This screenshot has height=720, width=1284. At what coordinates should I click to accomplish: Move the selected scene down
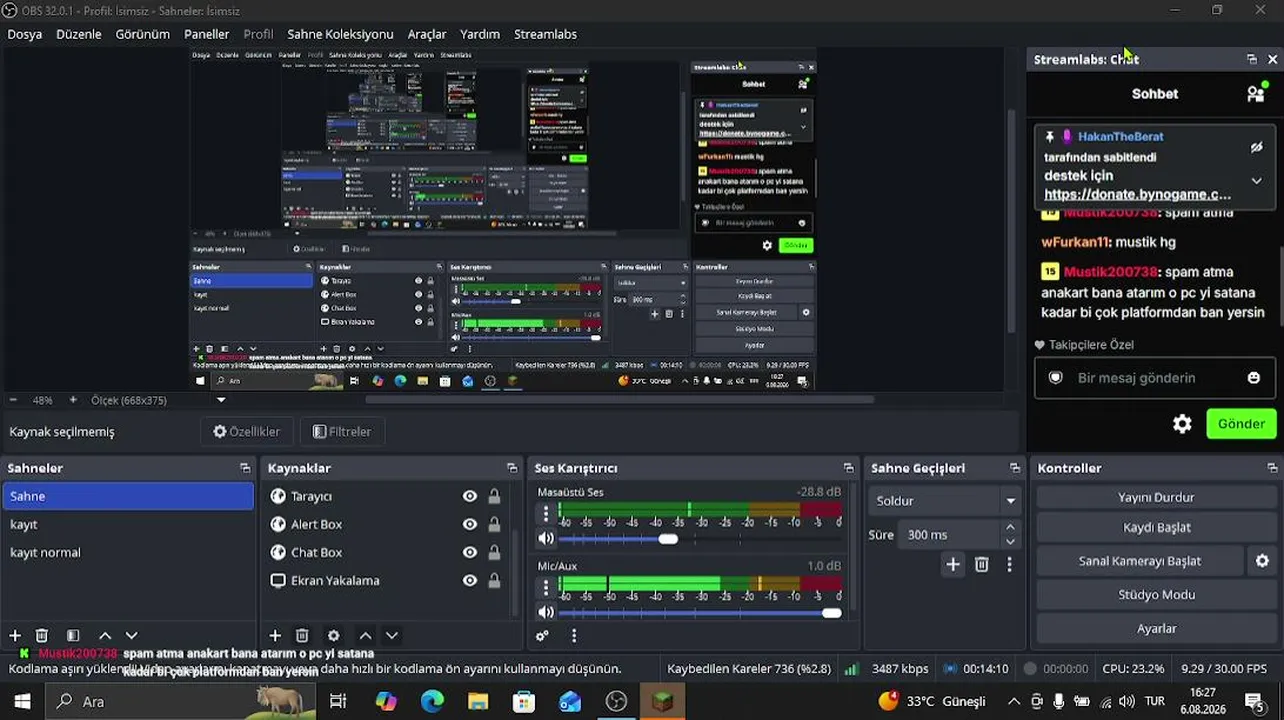pos(131,636)
